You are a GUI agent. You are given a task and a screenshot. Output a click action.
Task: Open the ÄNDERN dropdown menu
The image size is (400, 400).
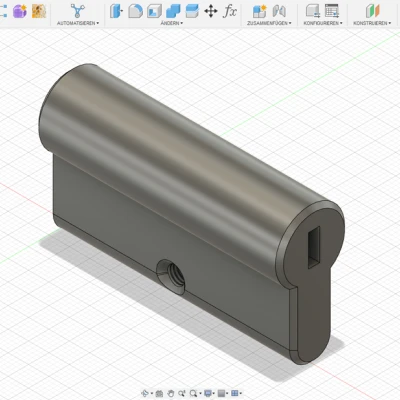point(172,23)
